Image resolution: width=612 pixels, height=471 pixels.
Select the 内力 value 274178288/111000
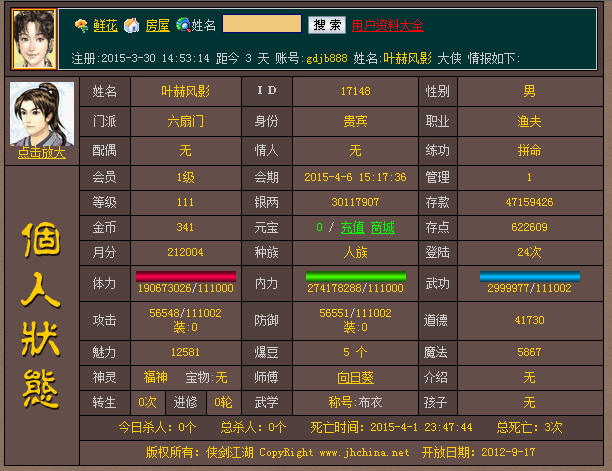[356, 288]
